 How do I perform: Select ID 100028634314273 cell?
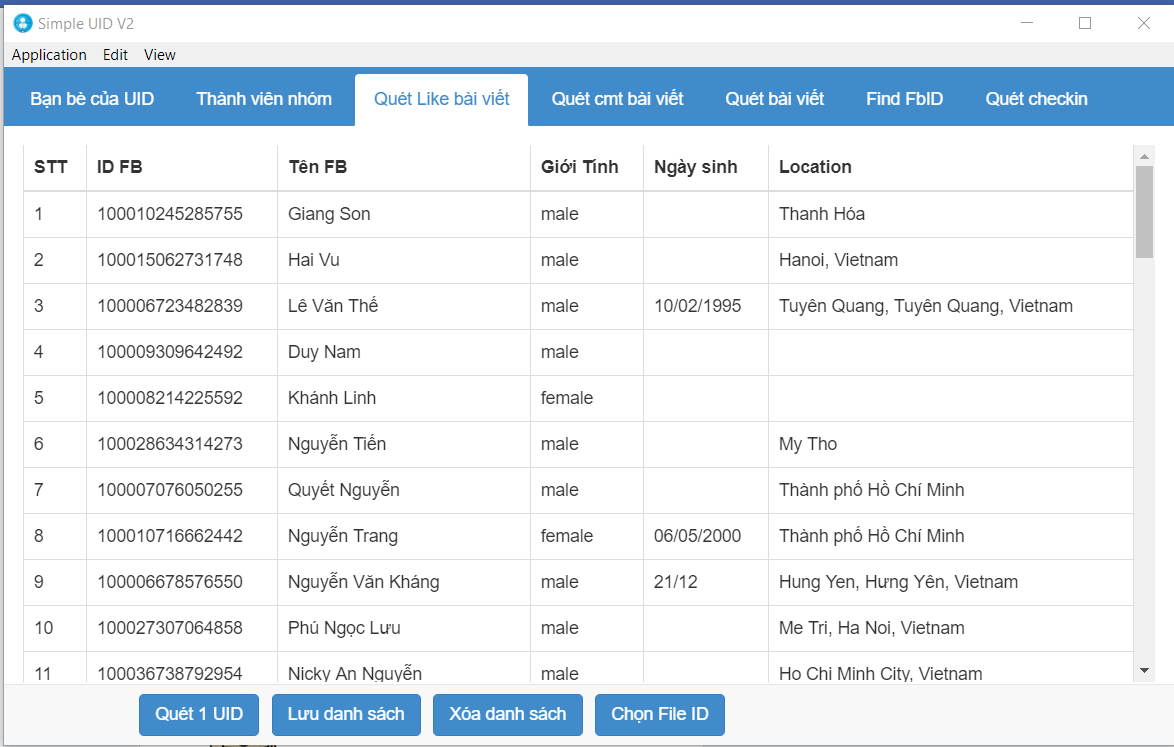pyautogui.click(x=182, y=445)
